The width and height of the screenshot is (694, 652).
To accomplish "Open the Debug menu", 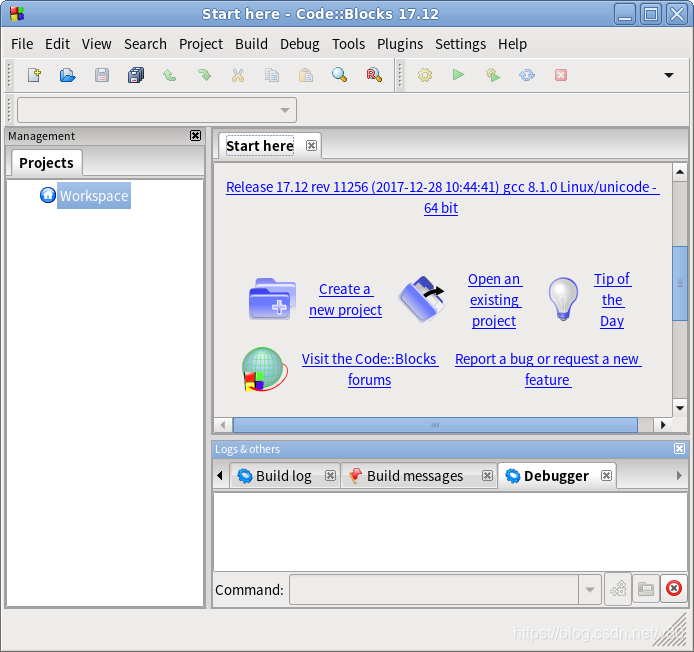I will [x=300, y=44].
